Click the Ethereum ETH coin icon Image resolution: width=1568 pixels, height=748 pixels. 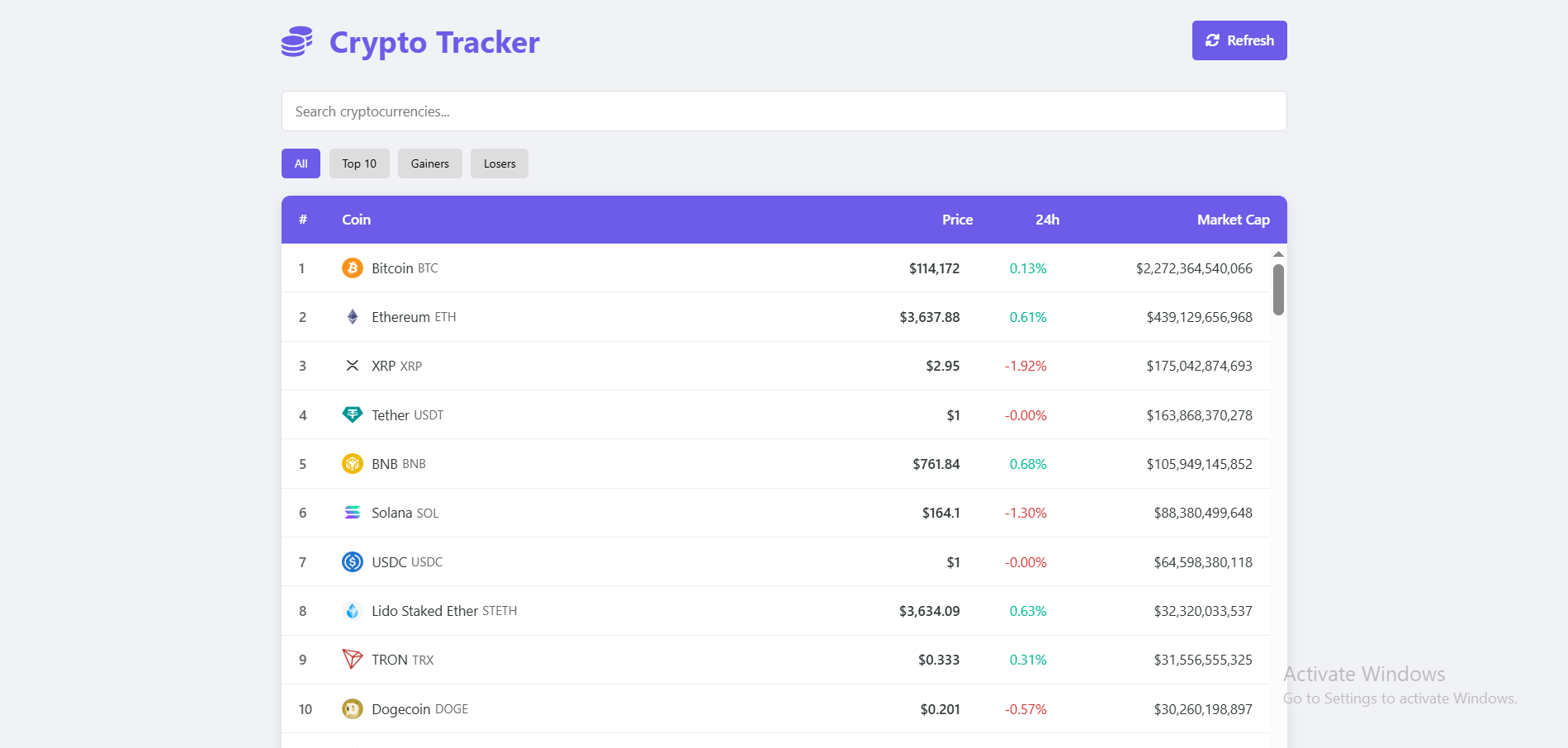pyautogui.click(x=353, y=316)
